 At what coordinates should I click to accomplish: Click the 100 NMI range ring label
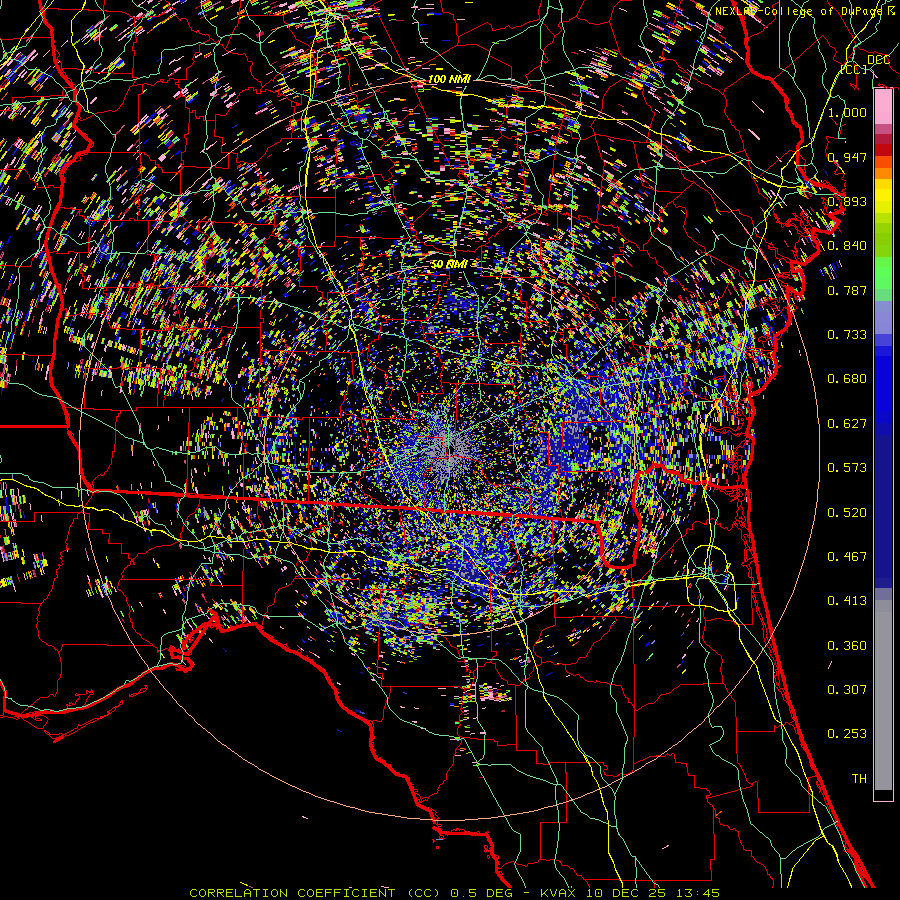coord(449,79)
